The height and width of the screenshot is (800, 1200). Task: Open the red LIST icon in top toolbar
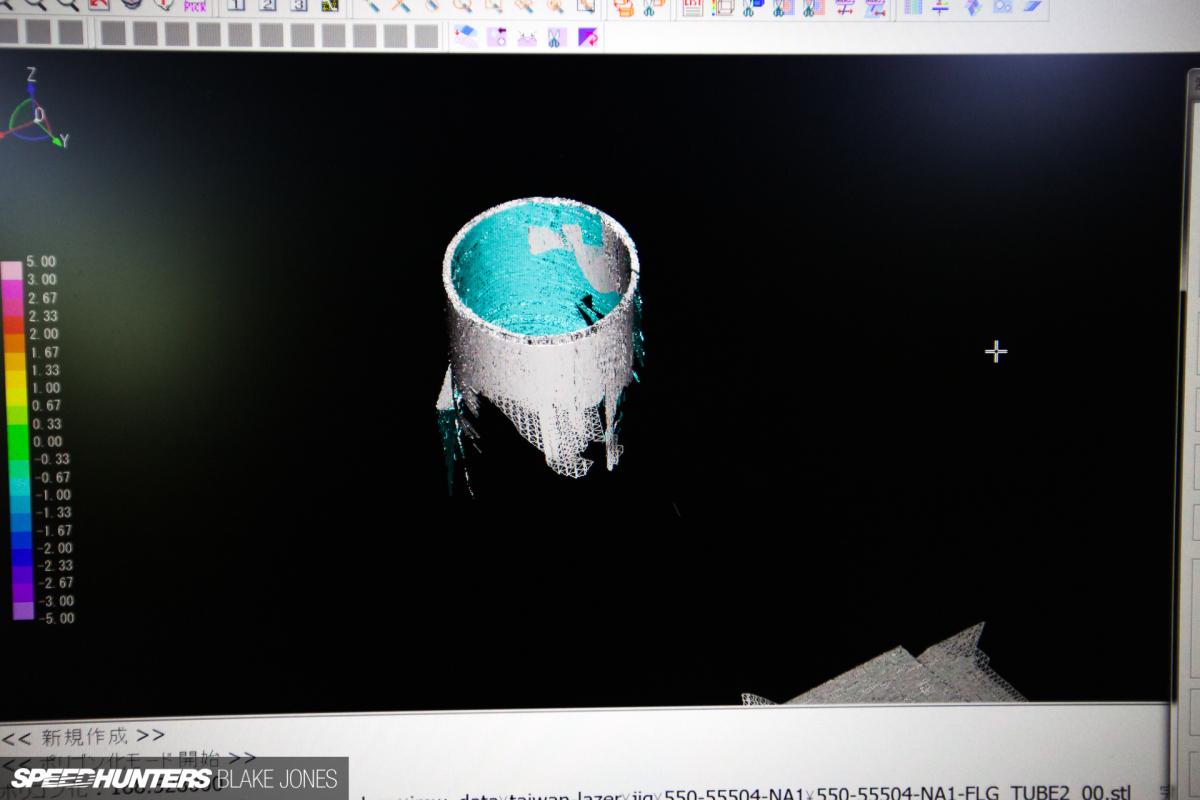pos(692,6)
